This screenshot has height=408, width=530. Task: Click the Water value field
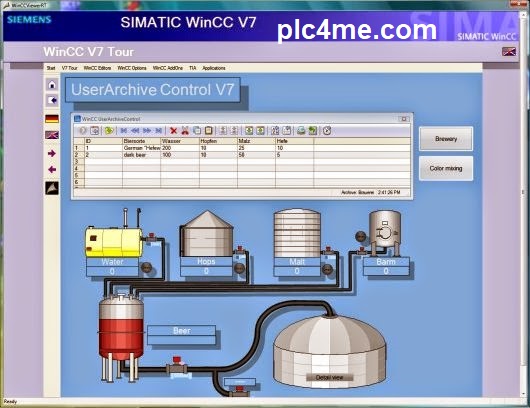112,271
